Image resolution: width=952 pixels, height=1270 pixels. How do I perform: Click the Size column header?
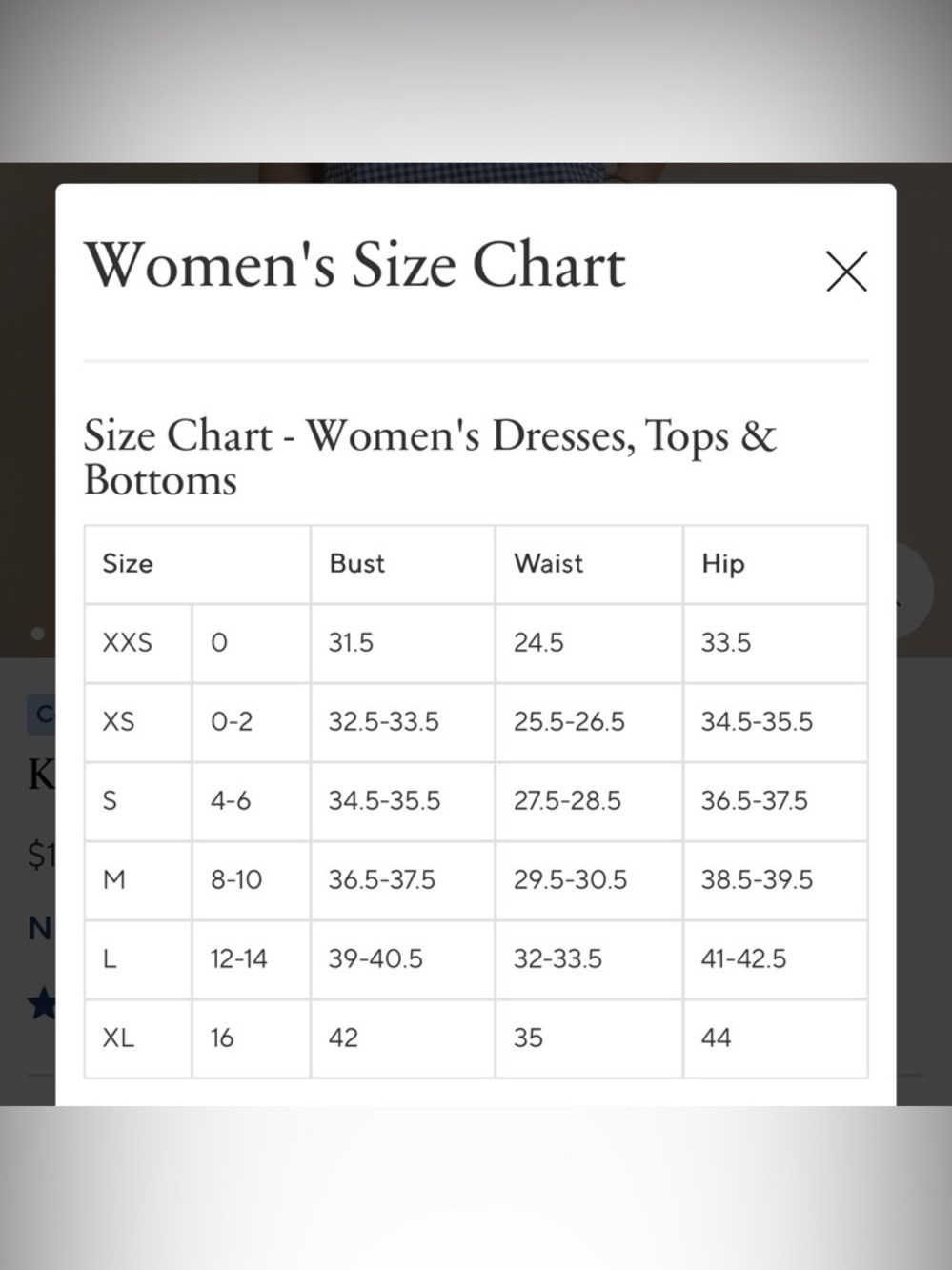[x=128, y=563]
